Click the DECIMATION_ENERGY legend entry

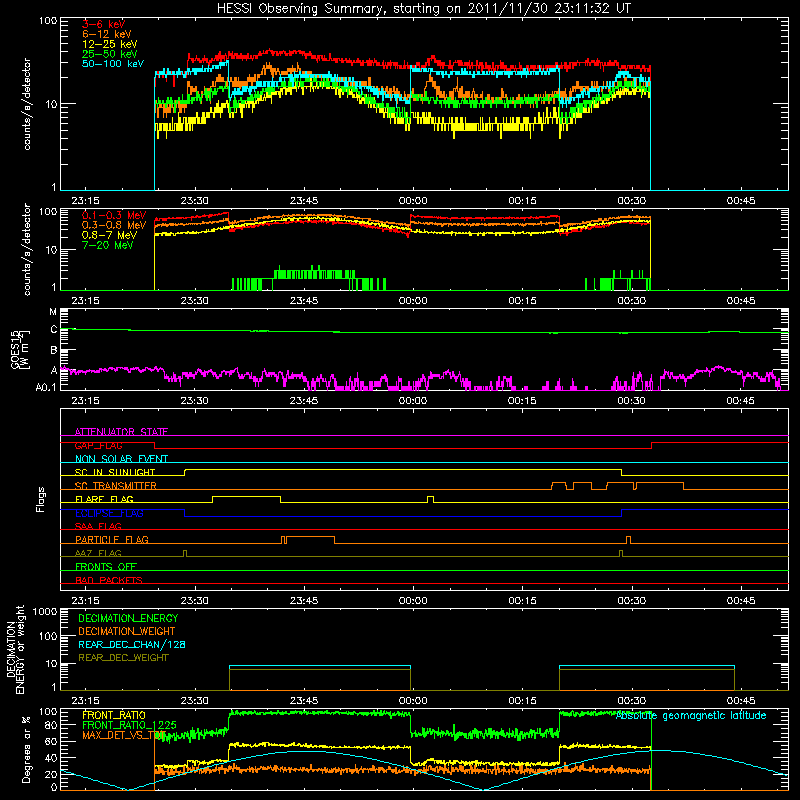128,618
